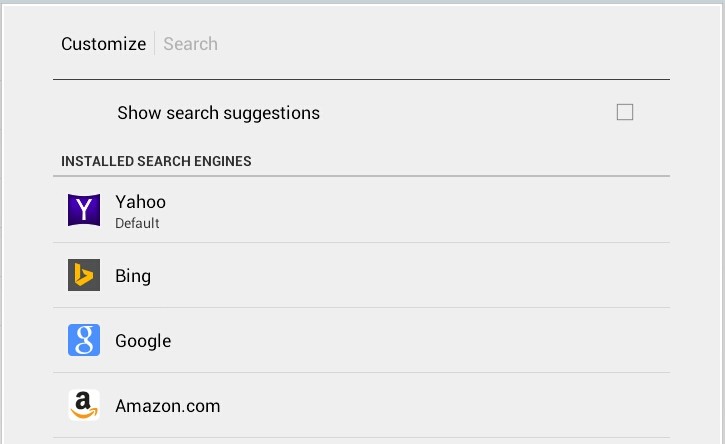Click the Installed Search Engines header
Viewport: 725px width, 444px height.
click(x=156, y=161)
